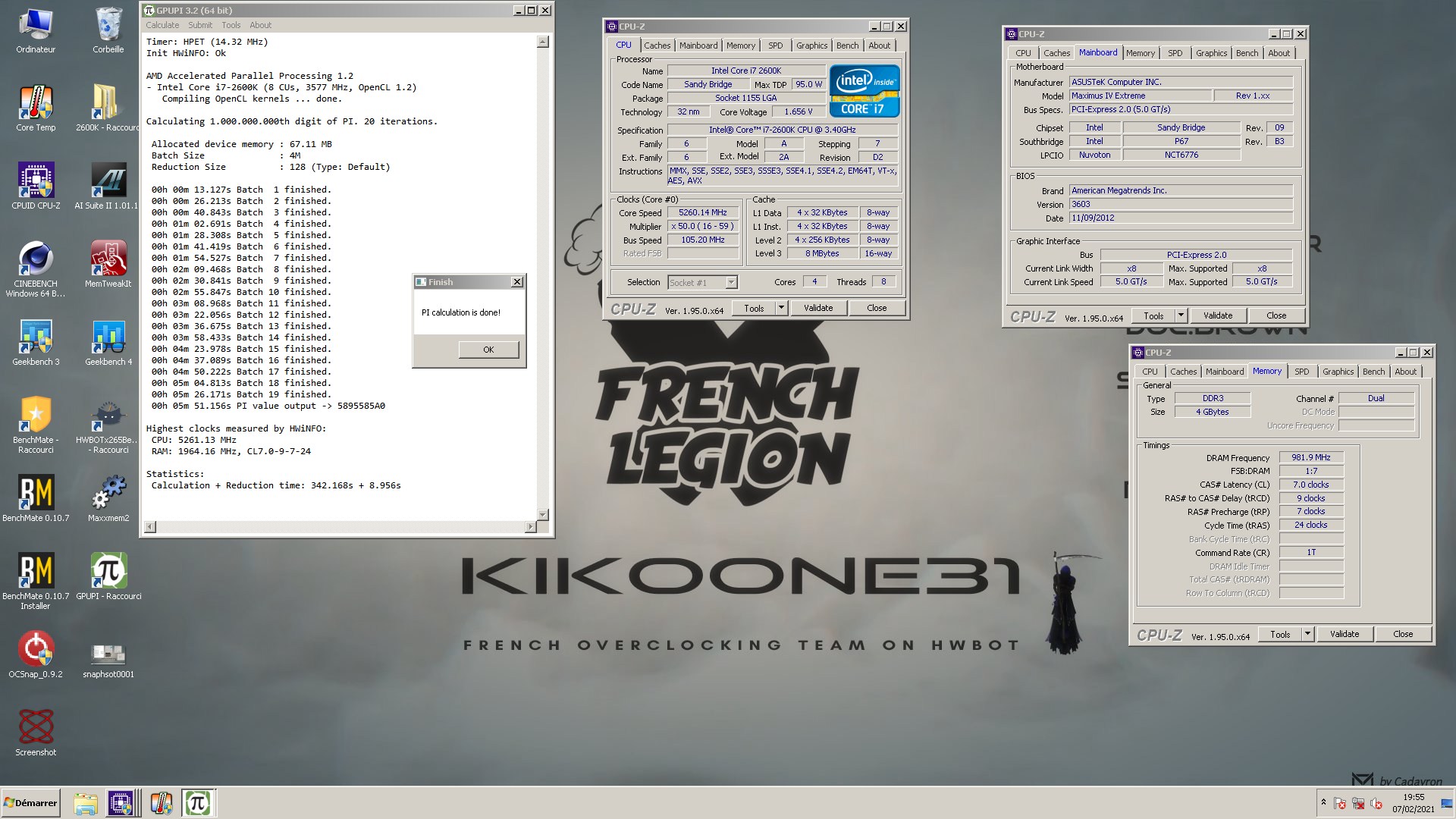Click the GPUPI vertical scrollbar down arrow
The width and height of the screenshot is (1456, 819).
click(543, 515)
